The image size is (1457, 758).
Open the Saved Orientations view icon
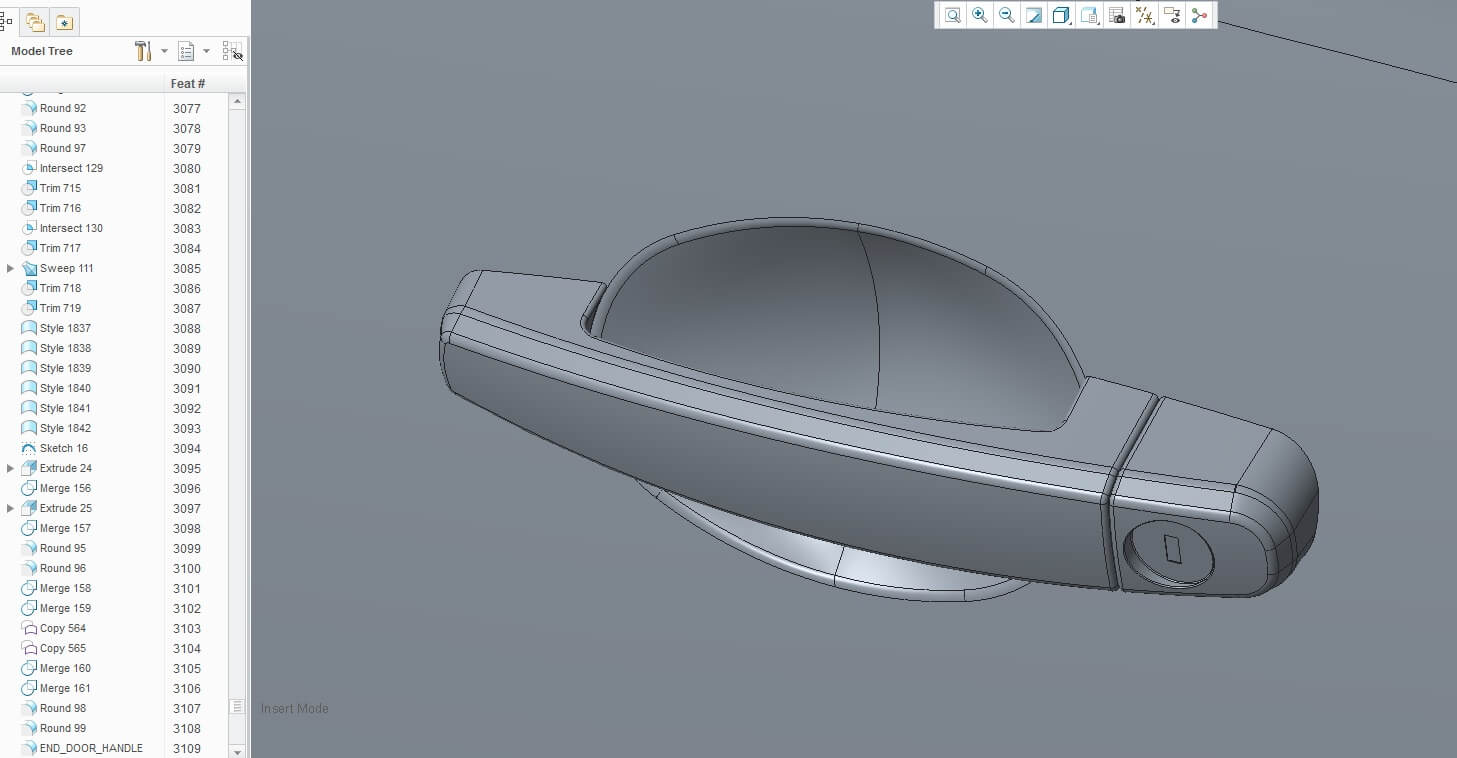point(1090,15)
